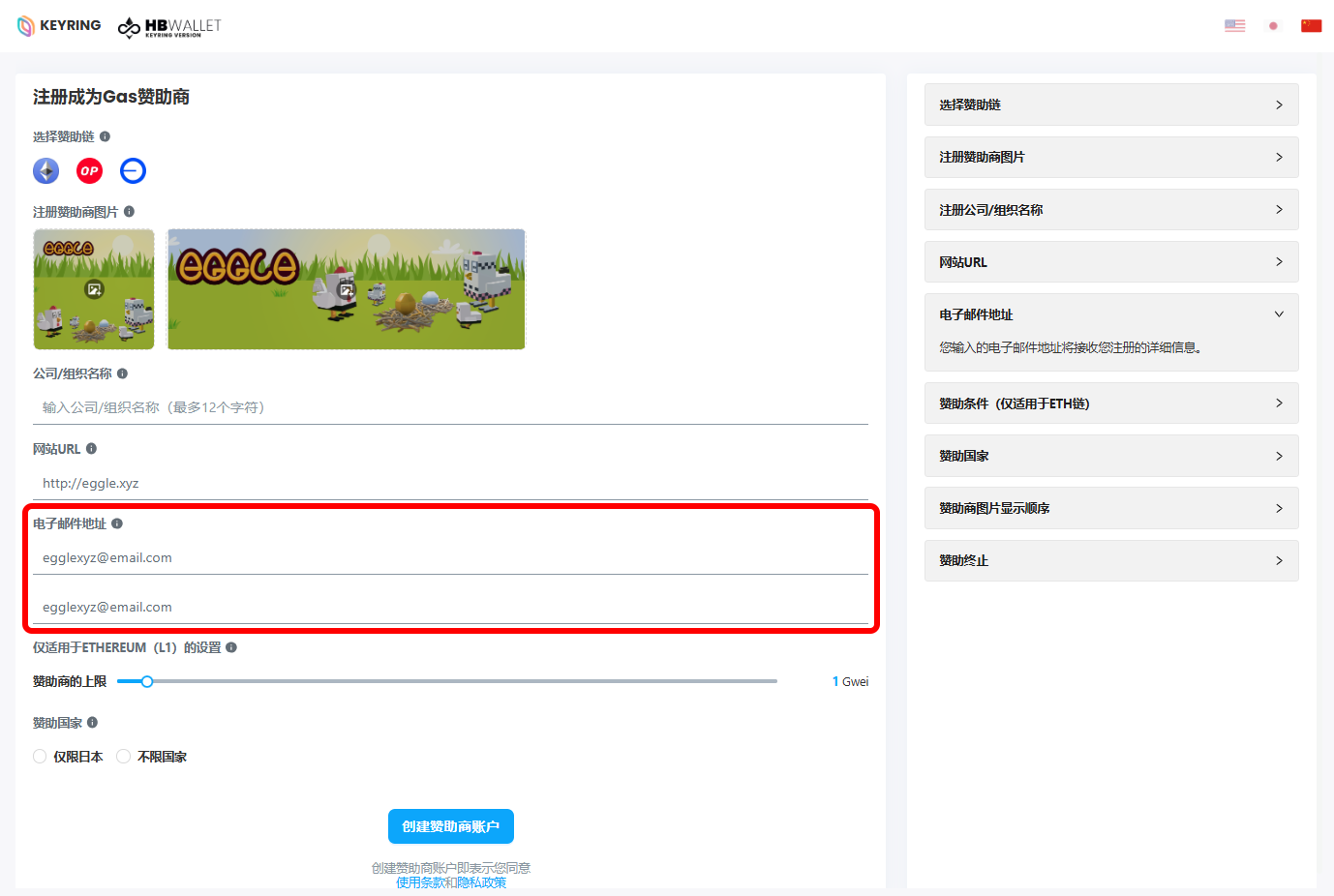
Task: Expand the 赞助国家 help section
Action: (1110, 456)
